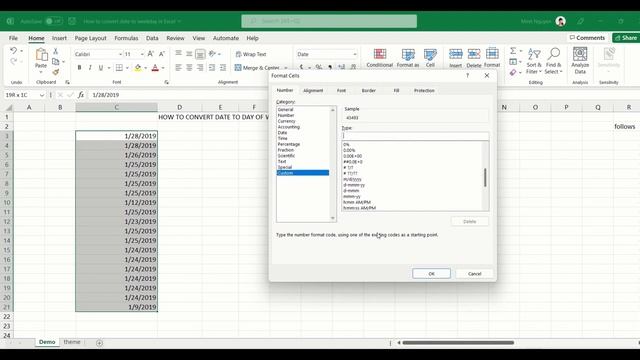Viewport: 640px width, 360px height.
Task: Expand the Name Box dropdown
Action: click(42, 95)
